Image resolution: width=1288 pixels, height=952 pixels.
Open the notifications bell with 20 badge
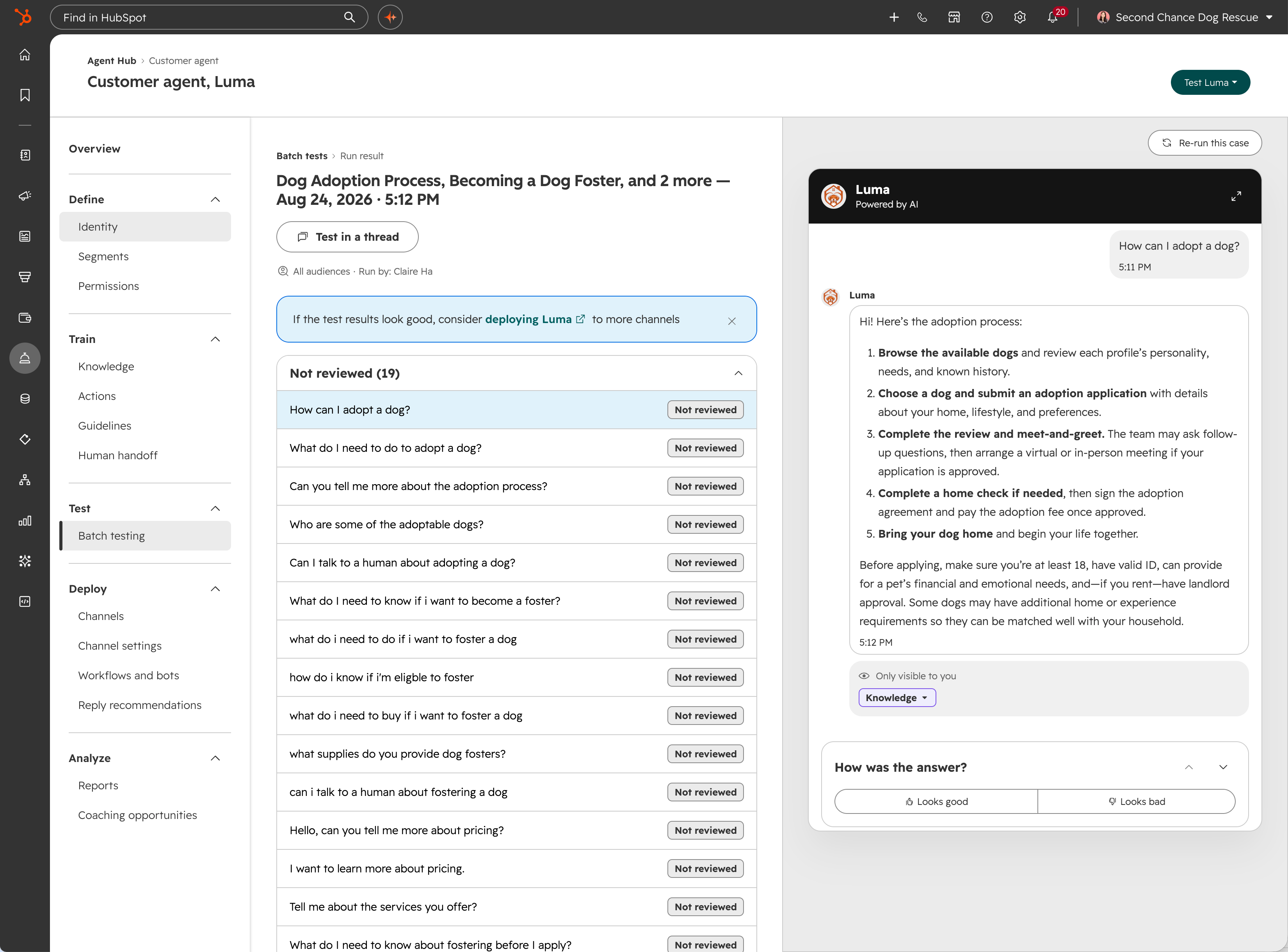(x=1053, y=17)
